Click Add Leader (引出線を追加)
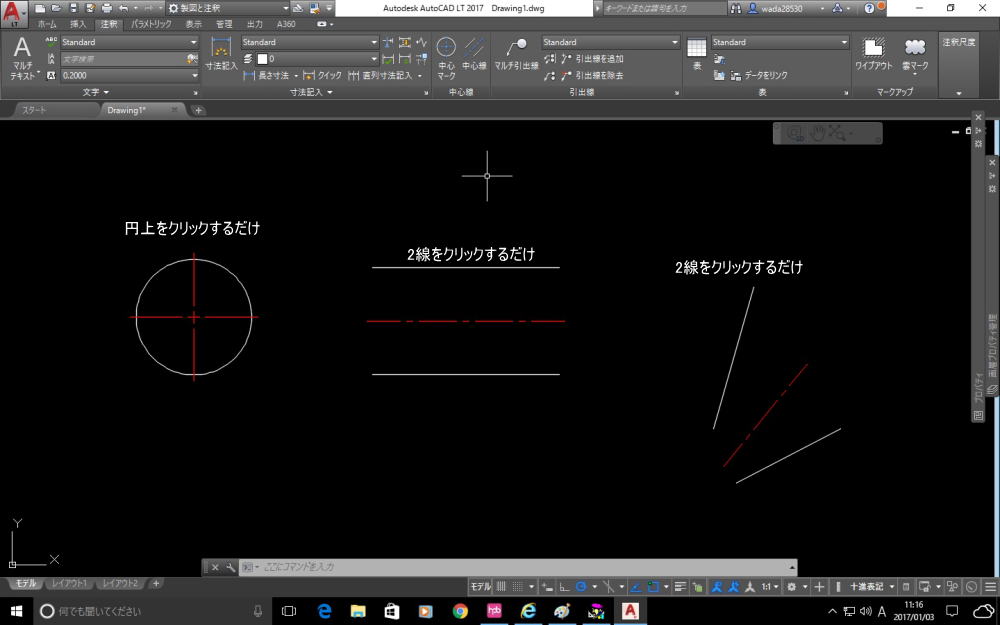Image resolution: width=1000 pixels, height=625 pixels. [x=592, y=59]
